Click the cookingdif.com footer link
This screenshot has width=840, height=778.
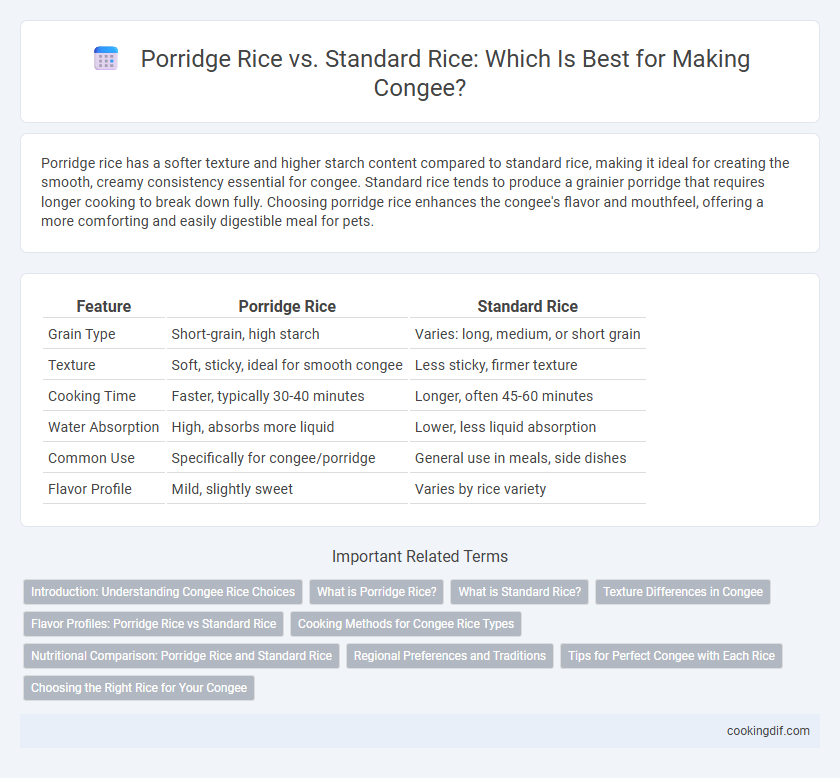768,731
